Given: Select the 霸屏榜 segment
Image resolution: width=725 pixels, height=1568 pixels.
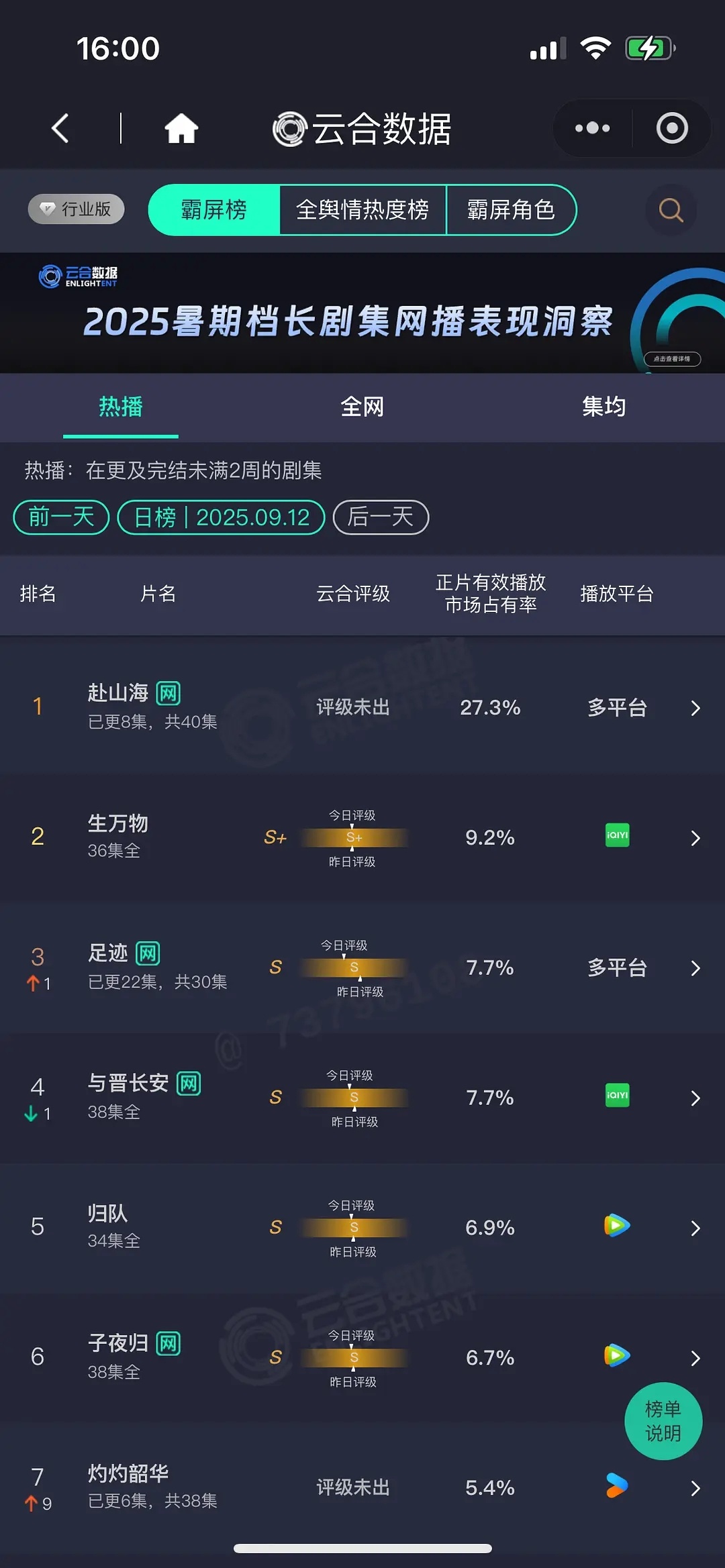Looking at the screenshot, I should 213,210.
